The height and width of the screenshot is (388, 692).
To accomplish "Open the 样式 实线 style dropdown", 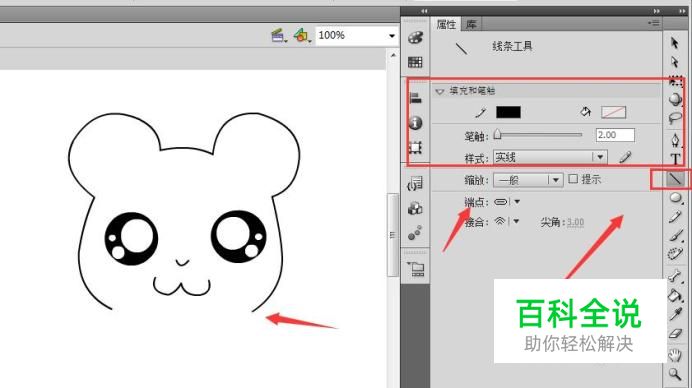I will [550, 157].
